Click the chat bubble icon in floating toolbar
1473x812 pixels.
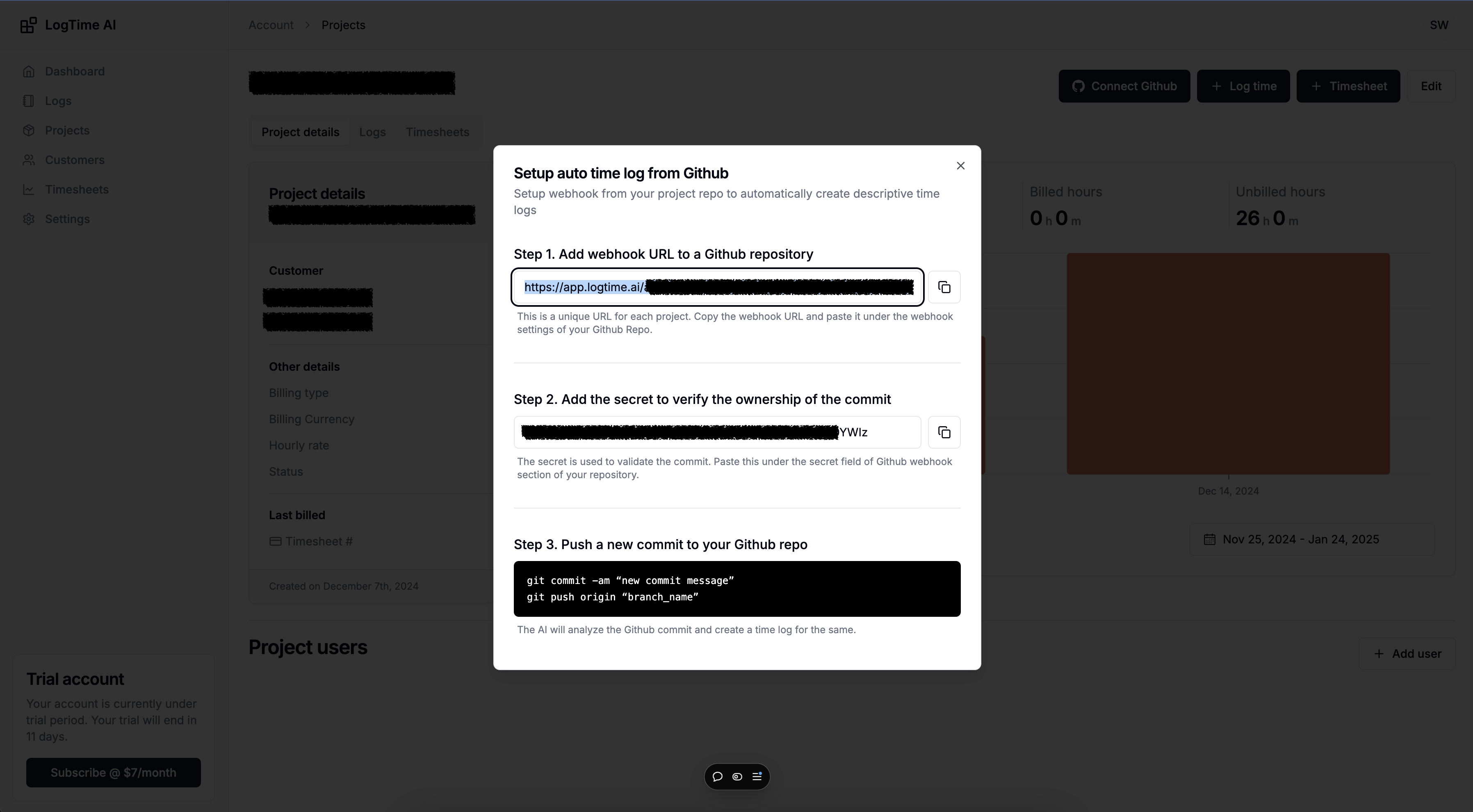tap(718, 777)
